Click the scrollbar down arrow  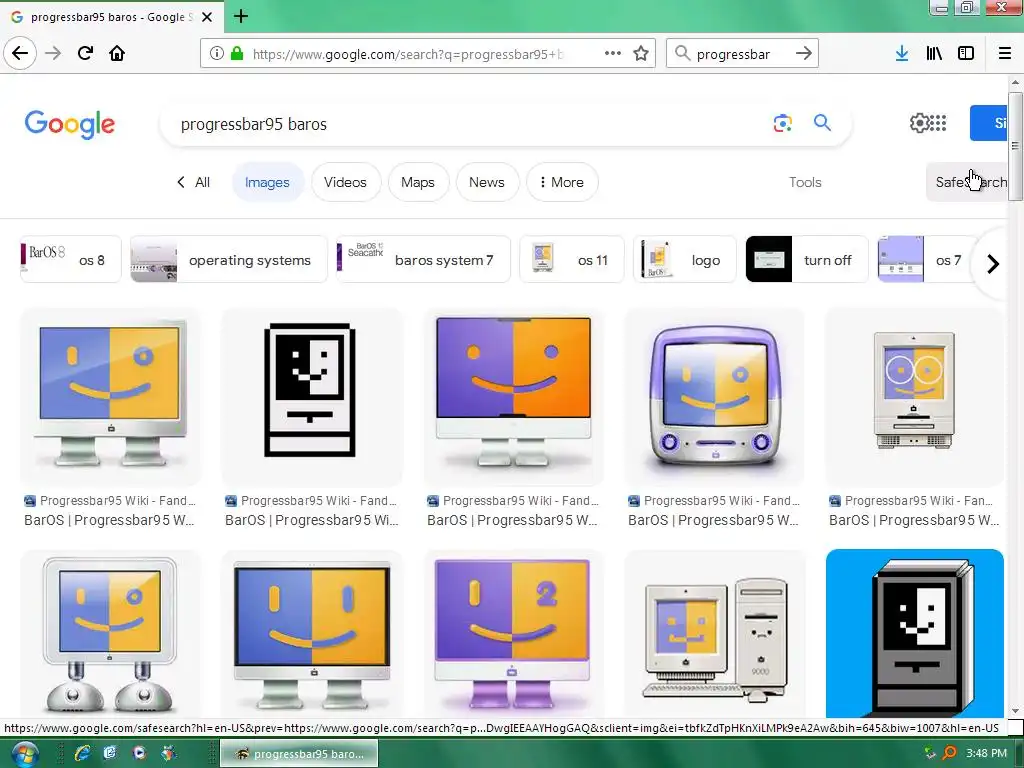pyautogui.click(x=1015, y=711)
